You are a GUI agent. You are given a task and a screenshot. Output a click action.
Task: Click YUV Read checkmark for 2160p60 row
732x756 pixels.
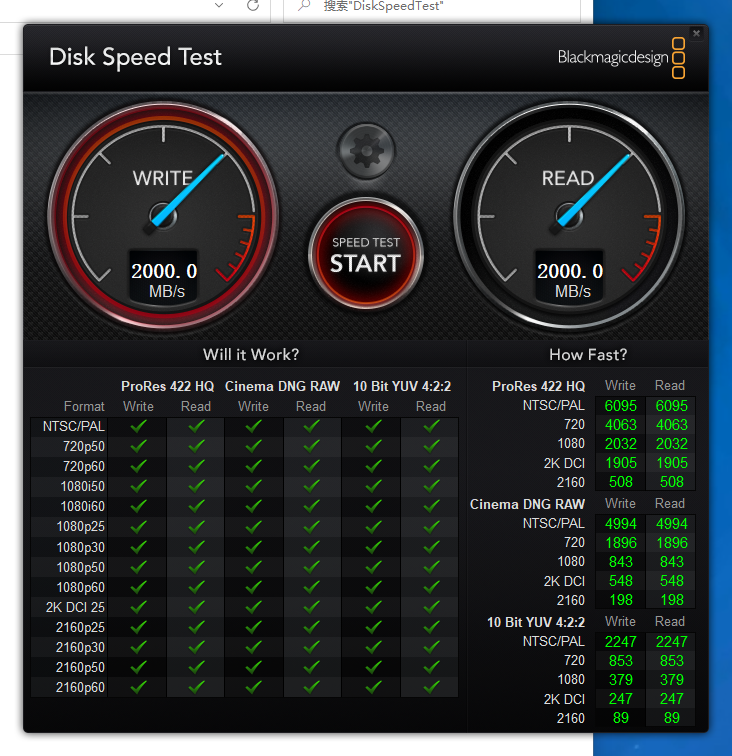pos(431,687)
